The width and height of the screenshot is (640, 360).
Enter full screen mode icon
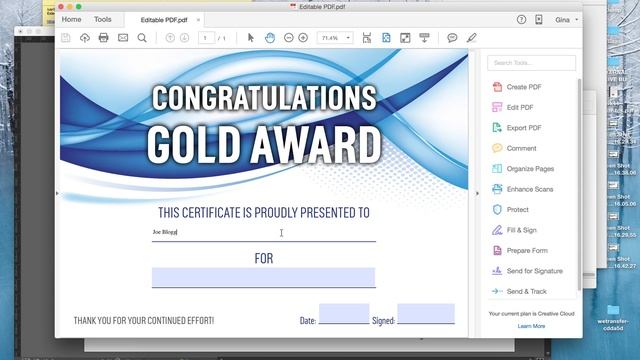click(405, 38)
